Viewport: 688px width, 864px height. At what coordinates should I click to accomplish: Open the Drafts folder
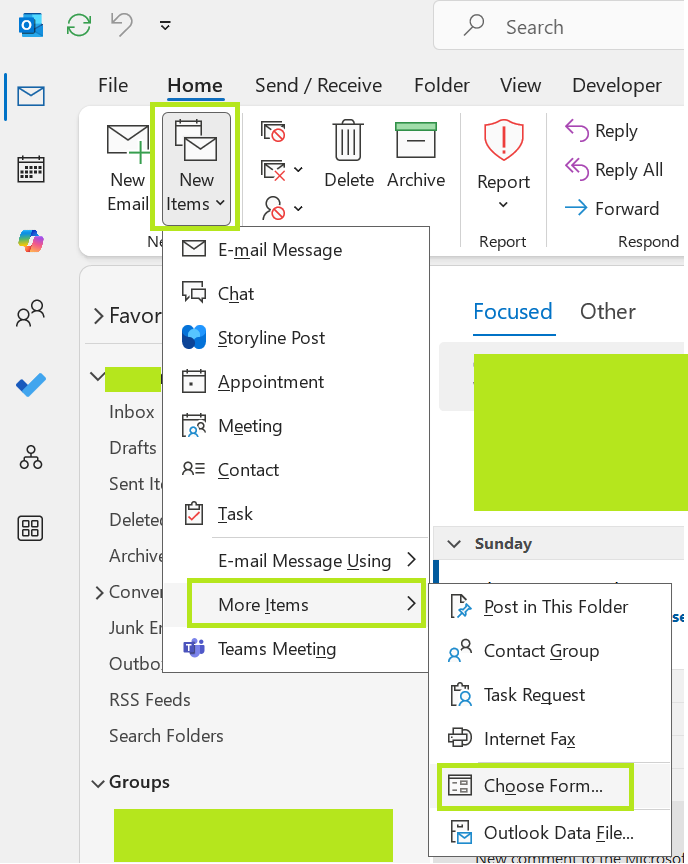coord(133,448)
